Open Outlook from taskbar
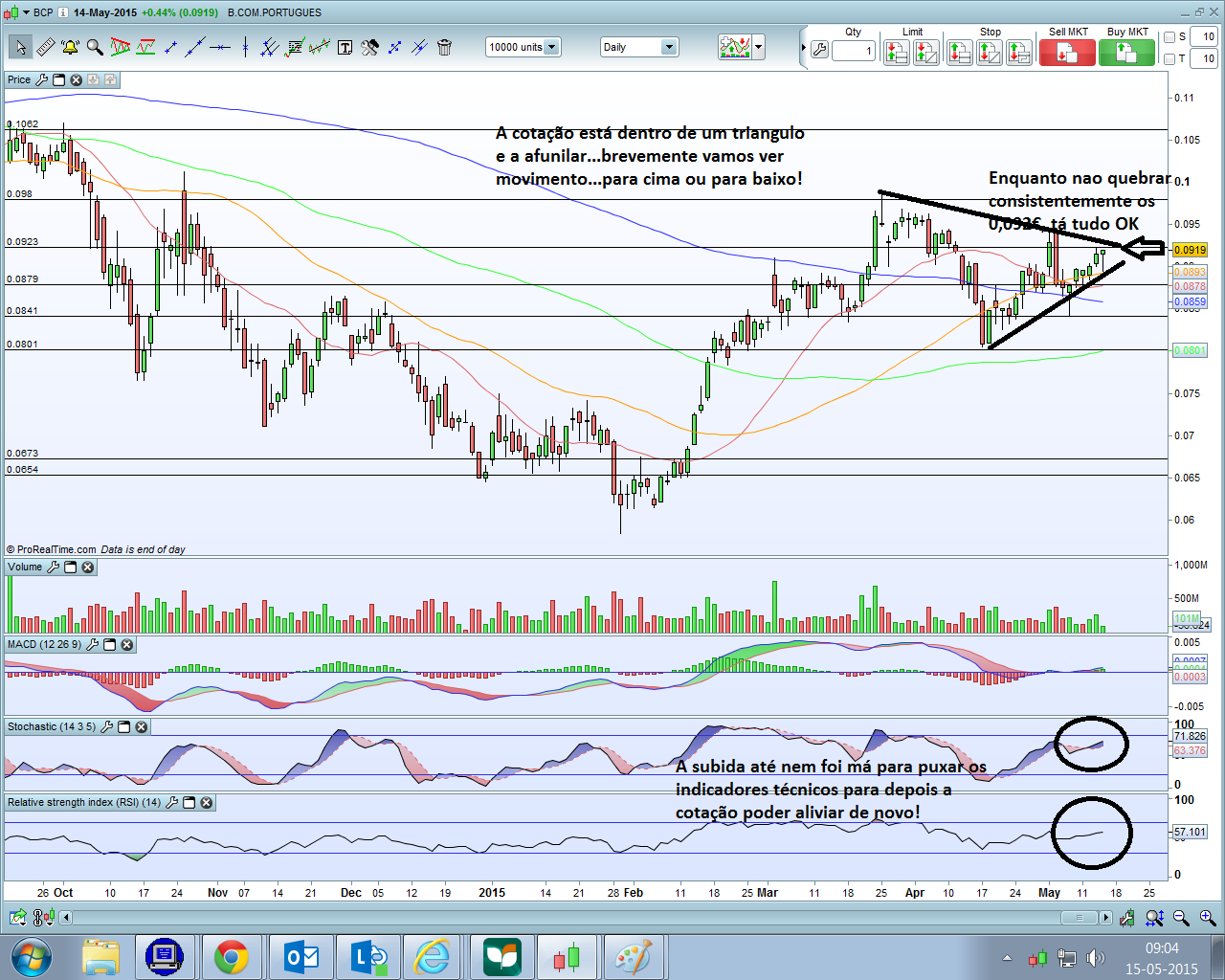 click(x=301, y=957)
